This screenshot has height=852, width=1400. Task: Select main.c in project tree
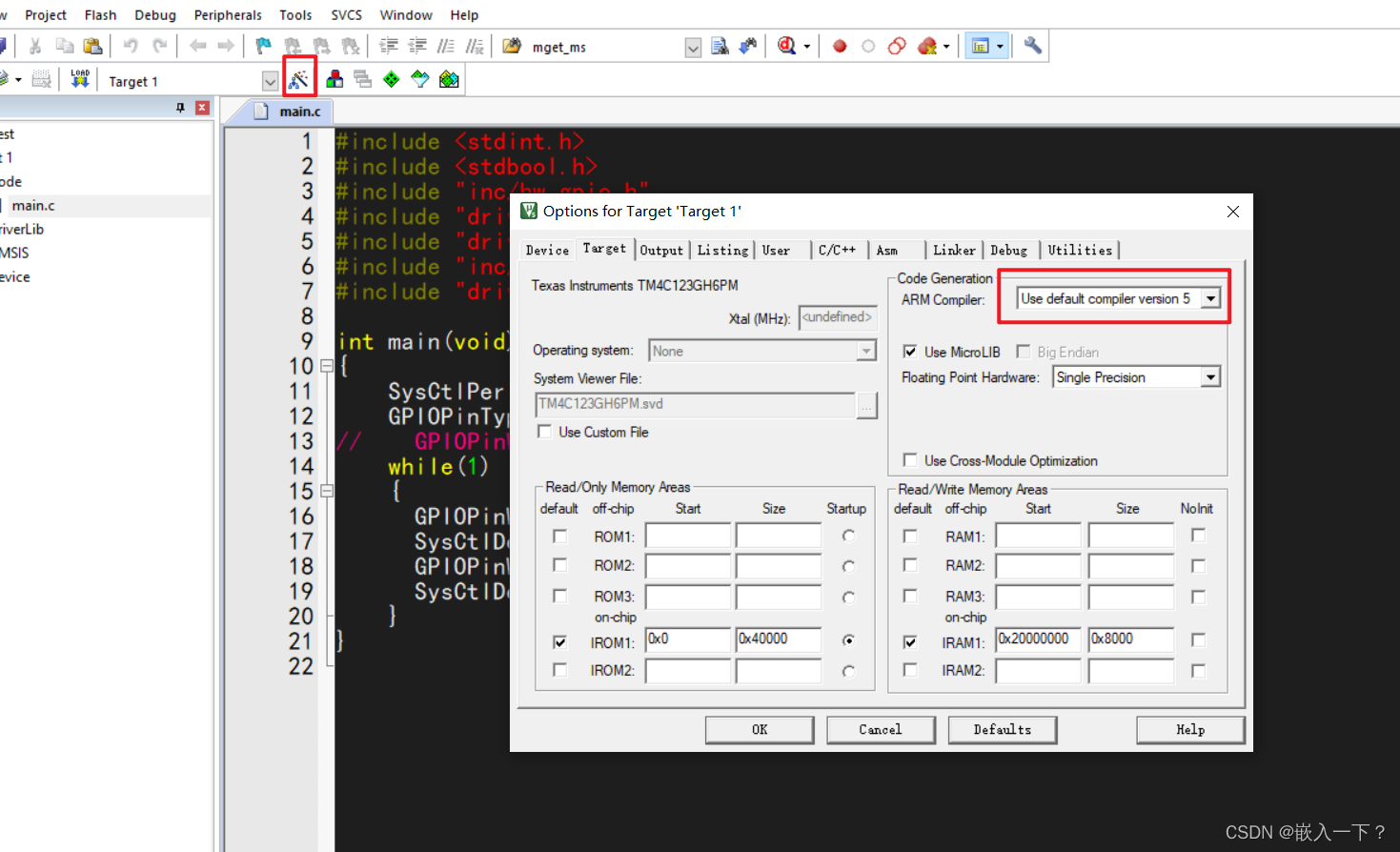[x=33, y=205]
